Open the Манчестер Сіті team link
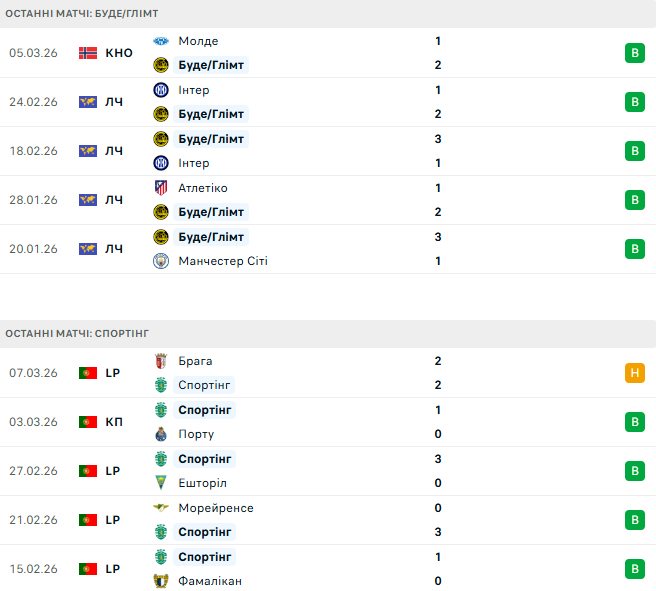Screen dimensions: 656x591 [x=222, y=261]
